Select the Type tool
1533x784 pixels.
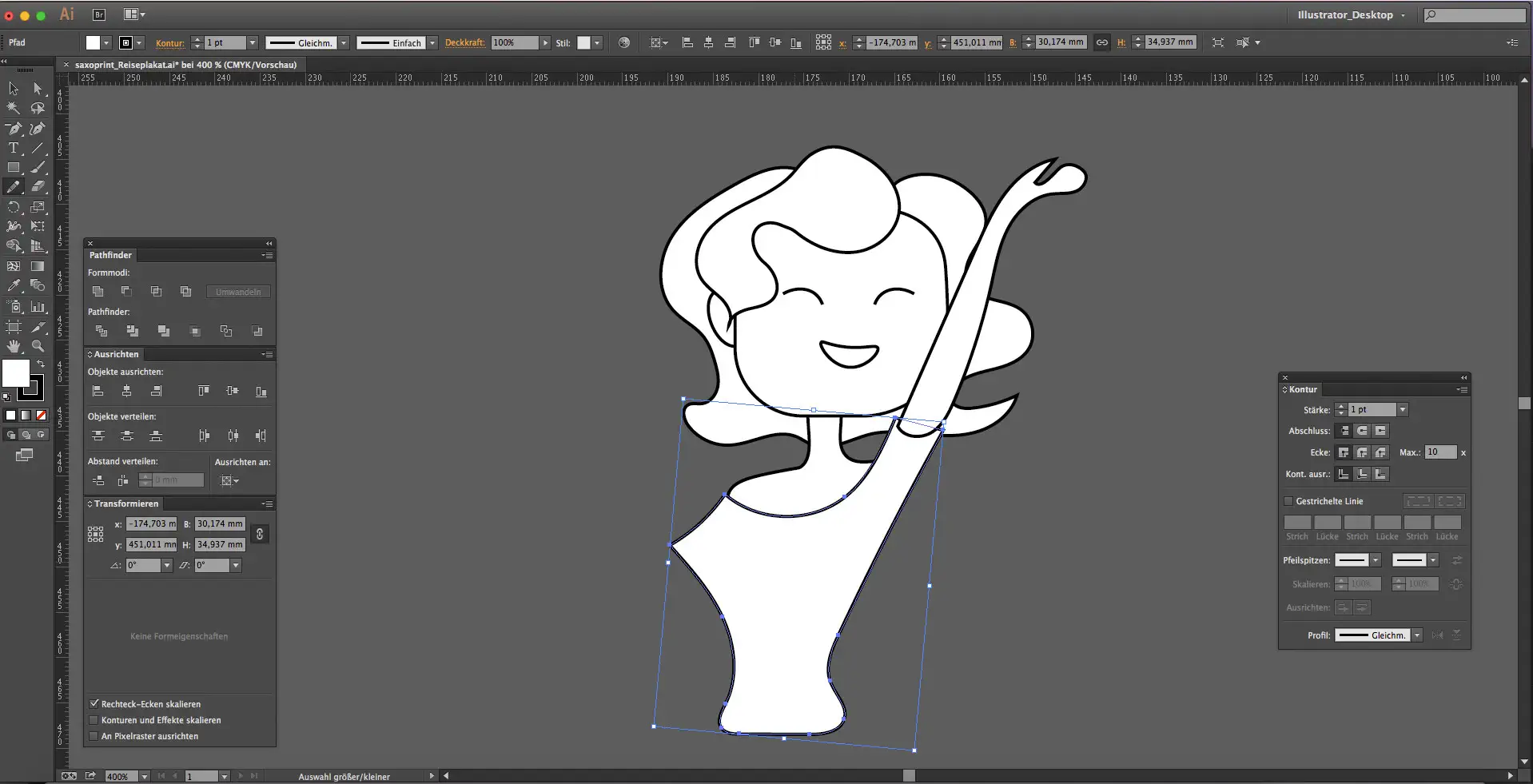14,149
